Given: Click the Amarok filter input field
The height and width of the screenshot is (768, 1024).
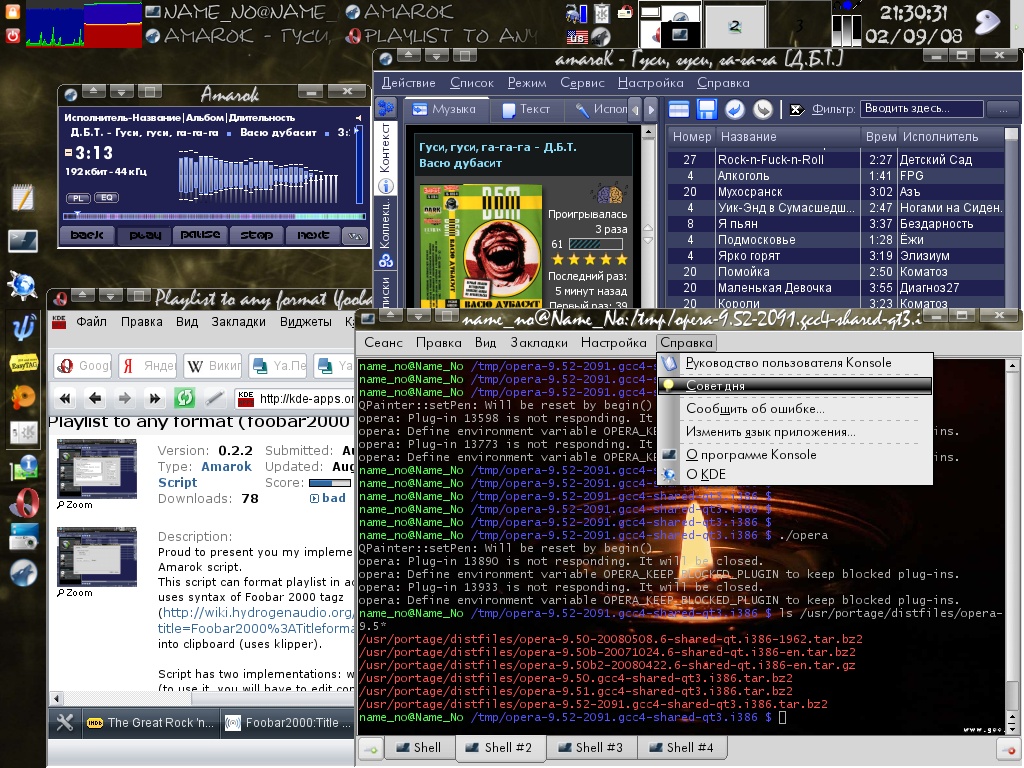Looking at the screenshot, I should tap(921, 109).
